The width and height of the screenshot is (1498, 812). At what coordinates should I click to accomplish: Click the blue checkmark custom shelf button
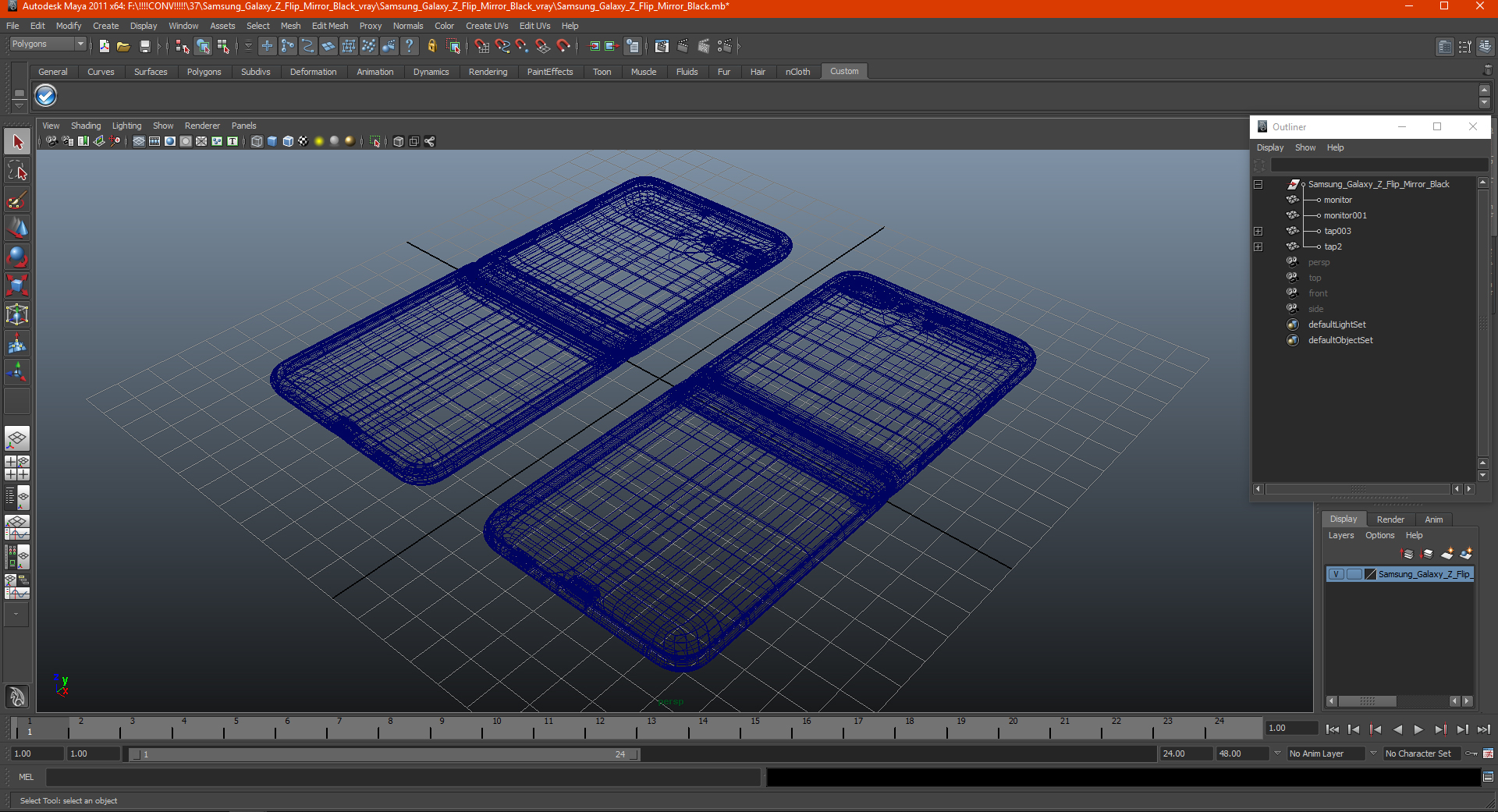click(46, 96)
